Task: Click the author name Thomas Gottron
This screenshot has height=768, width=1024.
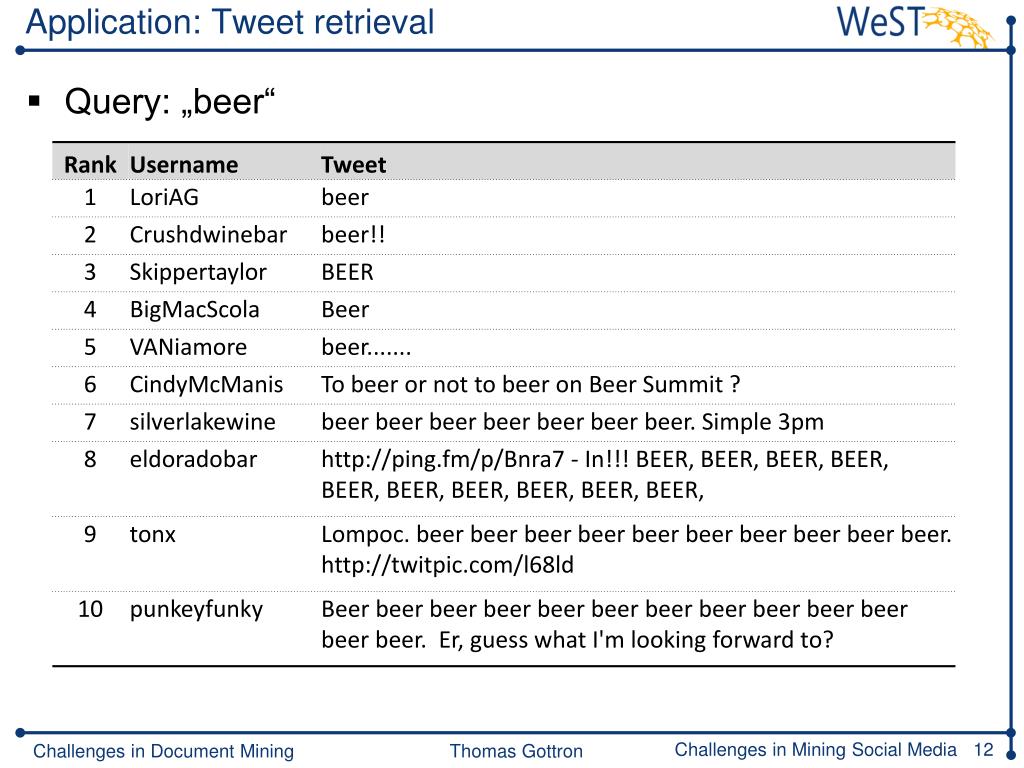Action: [x=516, y=751]
